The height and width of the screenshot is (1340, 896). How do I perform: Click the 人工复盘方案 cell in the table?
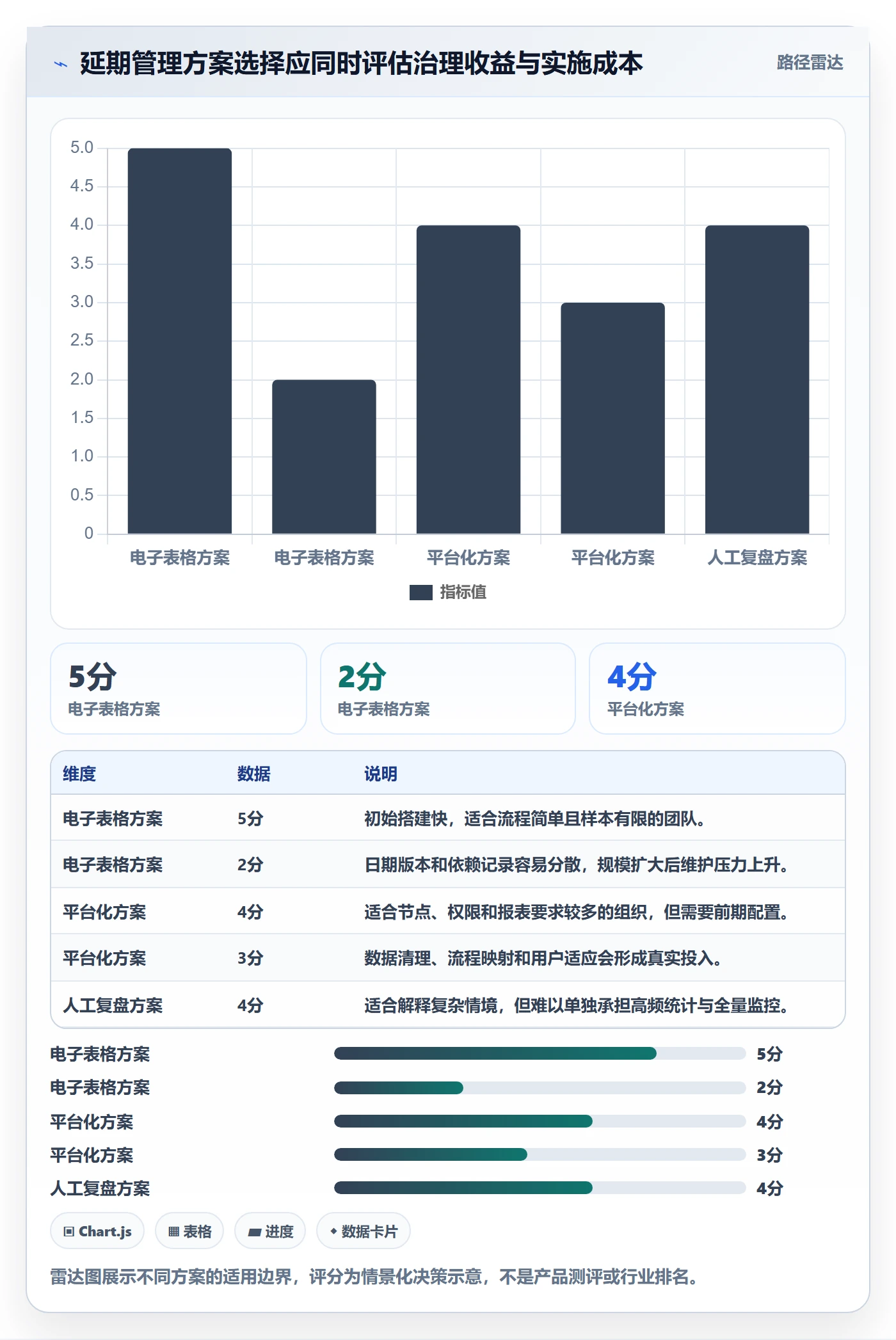[113, 1005]
